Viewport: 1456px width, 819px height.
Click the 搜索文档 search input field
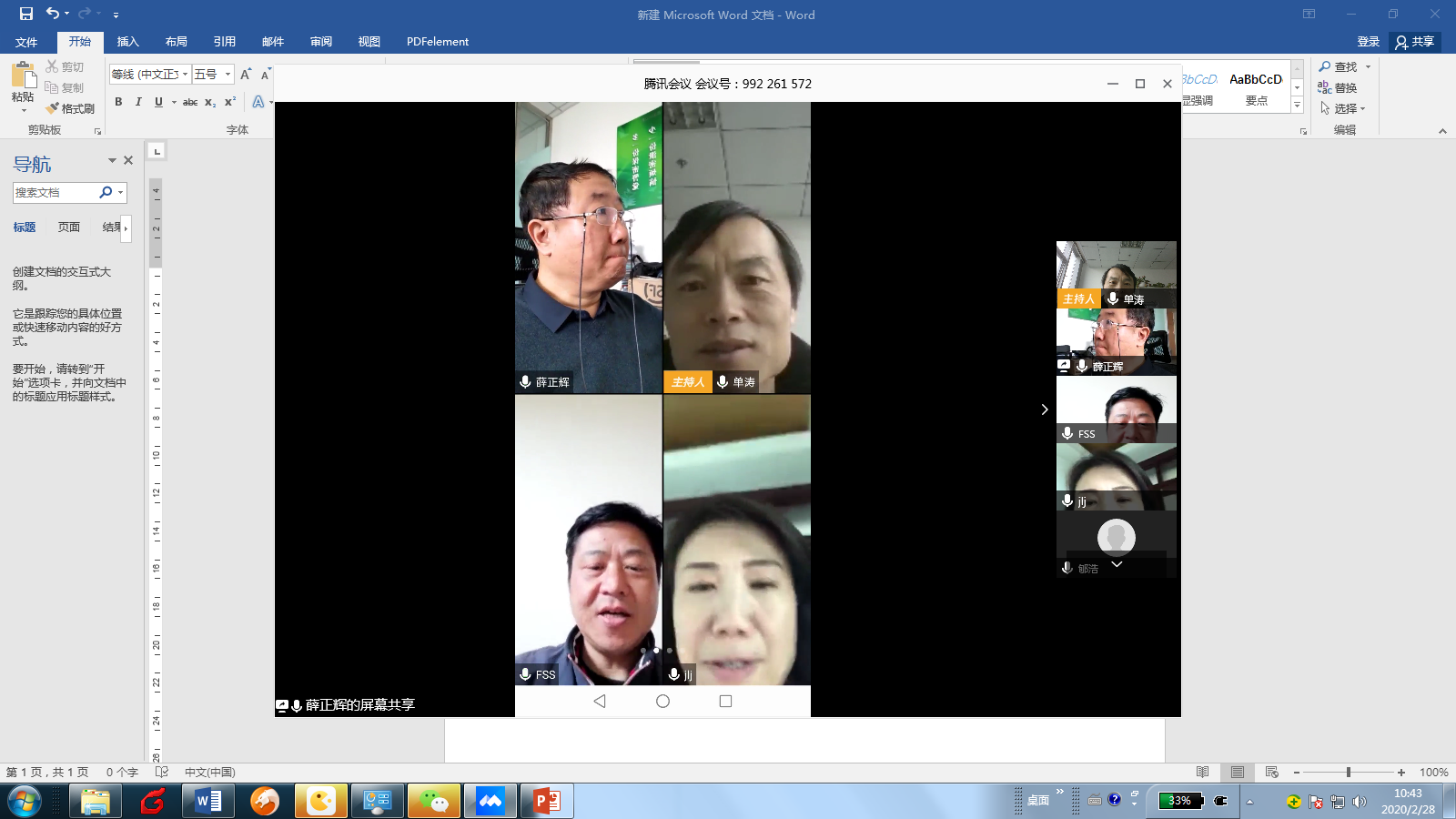55,192
